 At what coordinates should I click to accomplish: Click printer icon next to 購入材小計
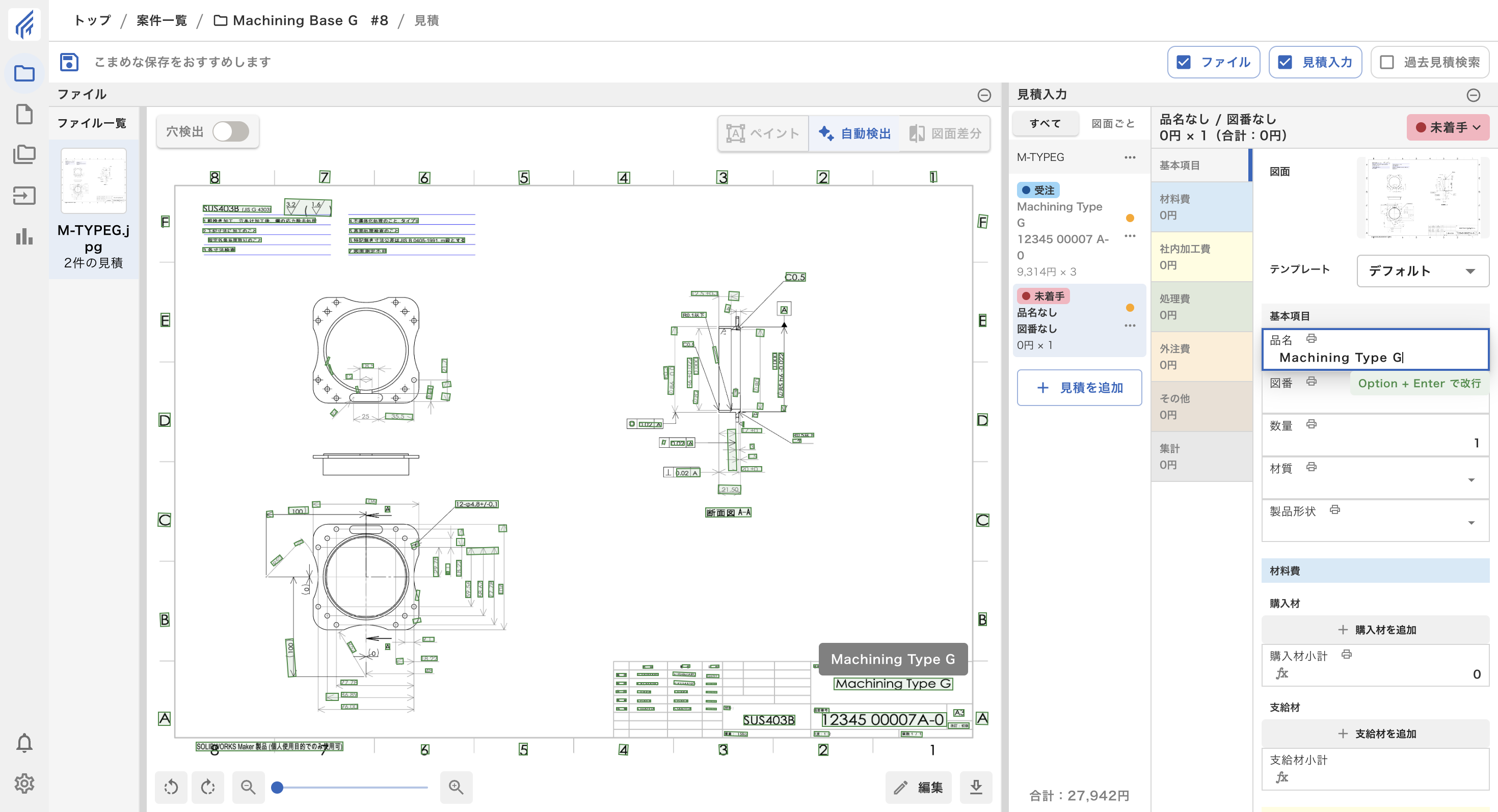1346,655
